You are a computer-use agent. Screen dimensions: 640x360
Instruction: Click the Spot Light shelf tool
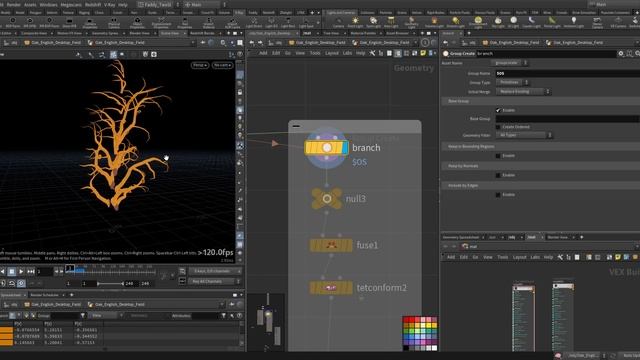[373, 22]
